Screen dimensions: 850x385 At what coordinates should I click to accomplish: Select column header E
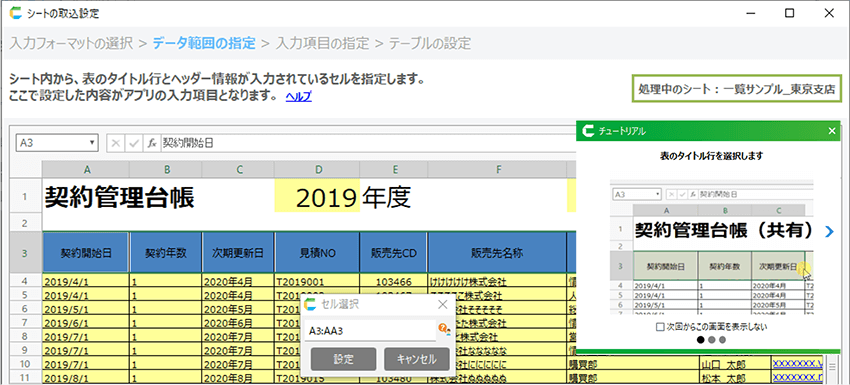click(x=394, y=170)
